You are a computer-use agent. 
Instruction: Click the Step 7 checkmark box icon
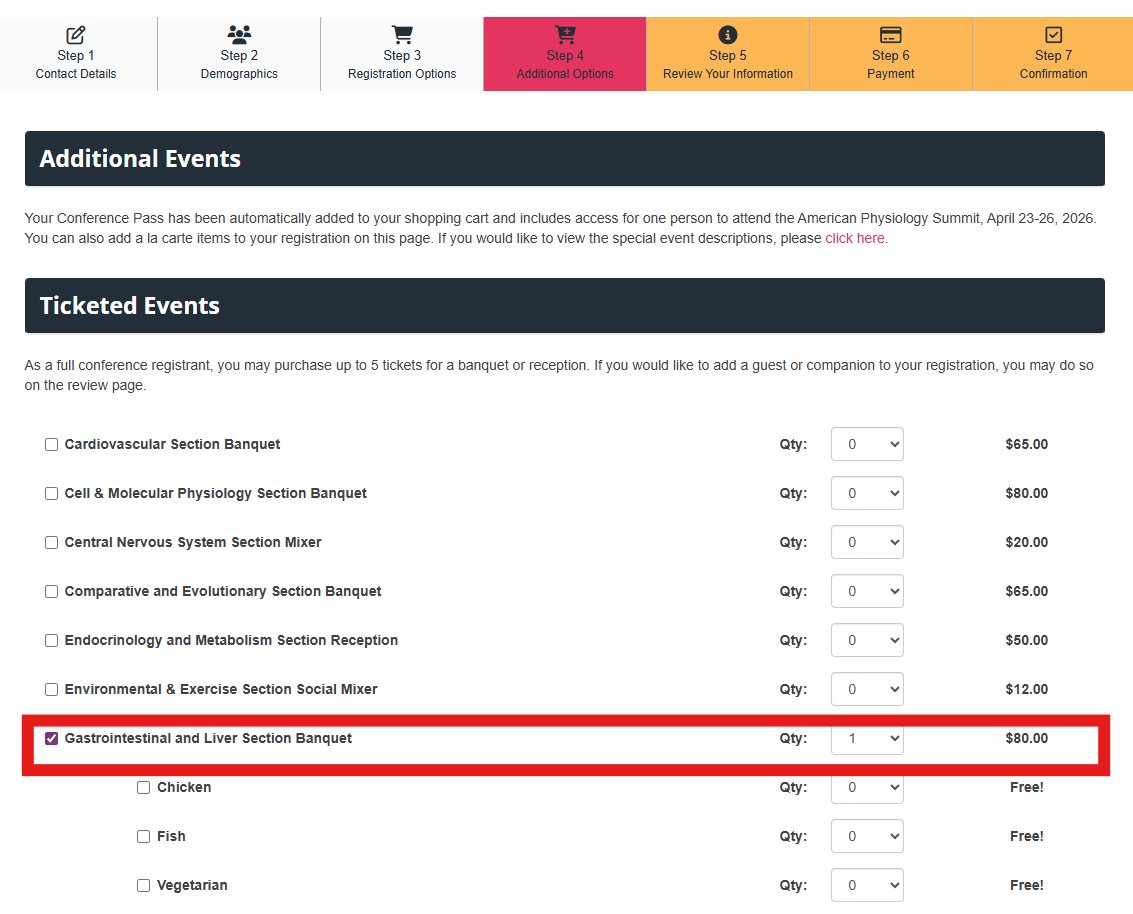(x=1054, y=35)
